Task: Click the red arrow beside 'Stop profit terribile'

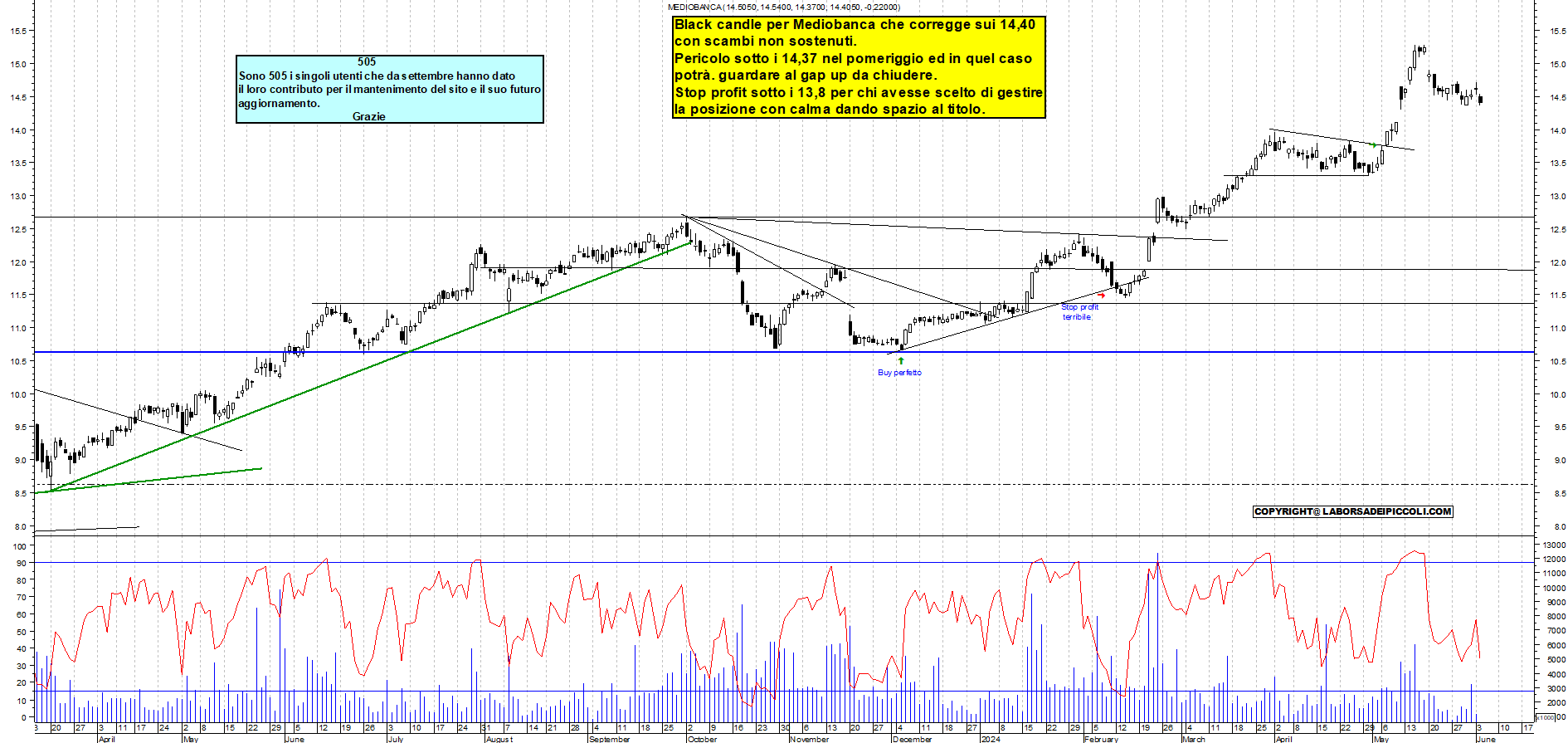Action: (1102, 295)
